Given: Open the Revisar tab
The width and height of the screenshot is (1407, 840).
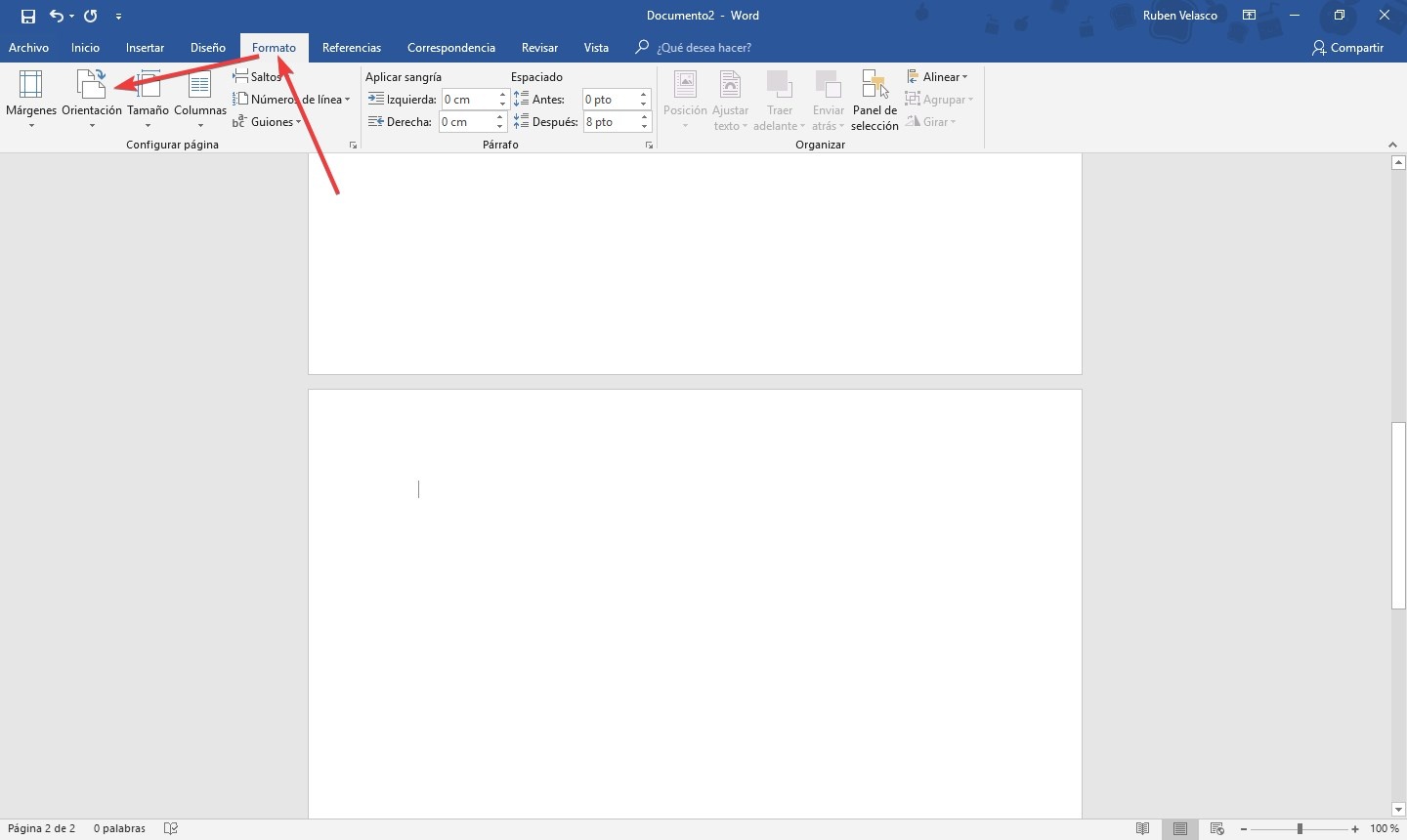Looking at the screenshot, I should 539,47.
